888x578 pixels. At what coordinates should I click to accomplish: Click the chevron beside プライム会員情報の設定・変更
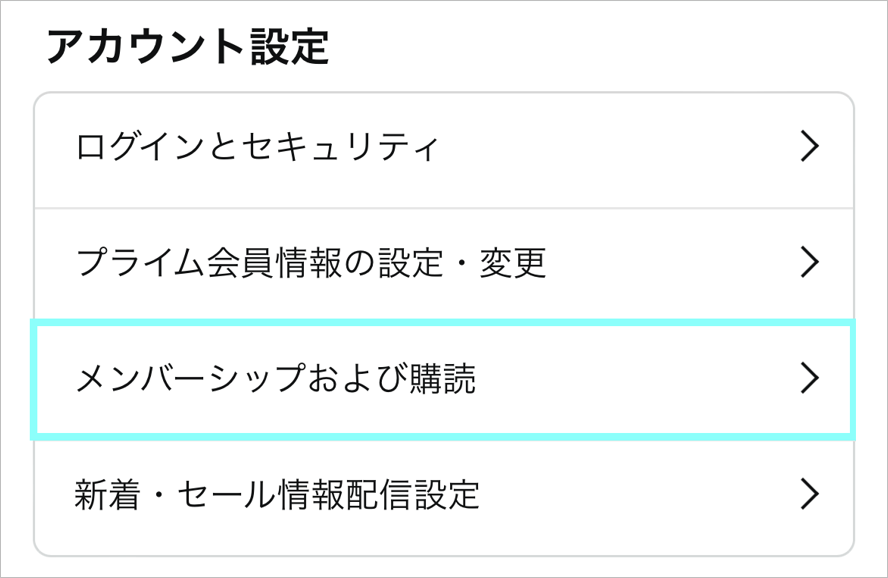tap(811, 262)
